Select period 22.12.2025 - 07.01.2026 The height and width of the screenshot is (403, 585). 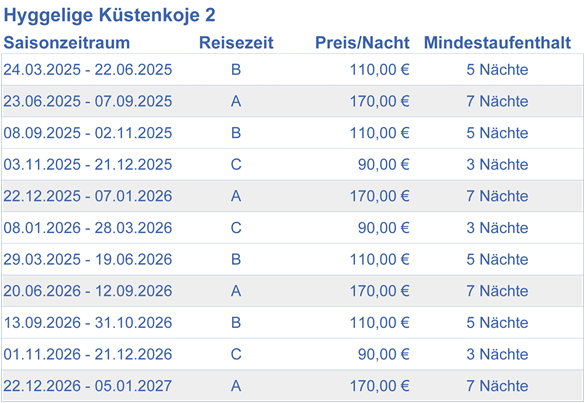[88, 196]
